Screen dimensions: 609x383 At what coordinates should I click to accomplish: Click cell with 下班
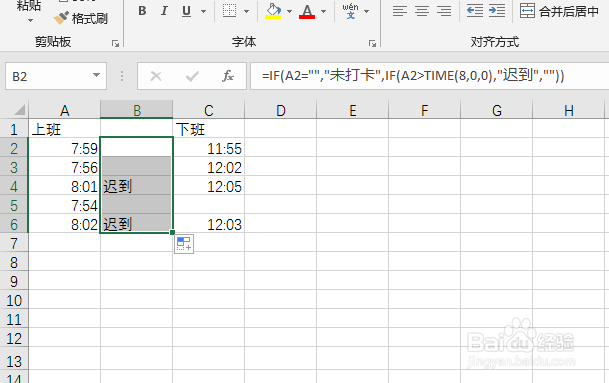point(209,129)
